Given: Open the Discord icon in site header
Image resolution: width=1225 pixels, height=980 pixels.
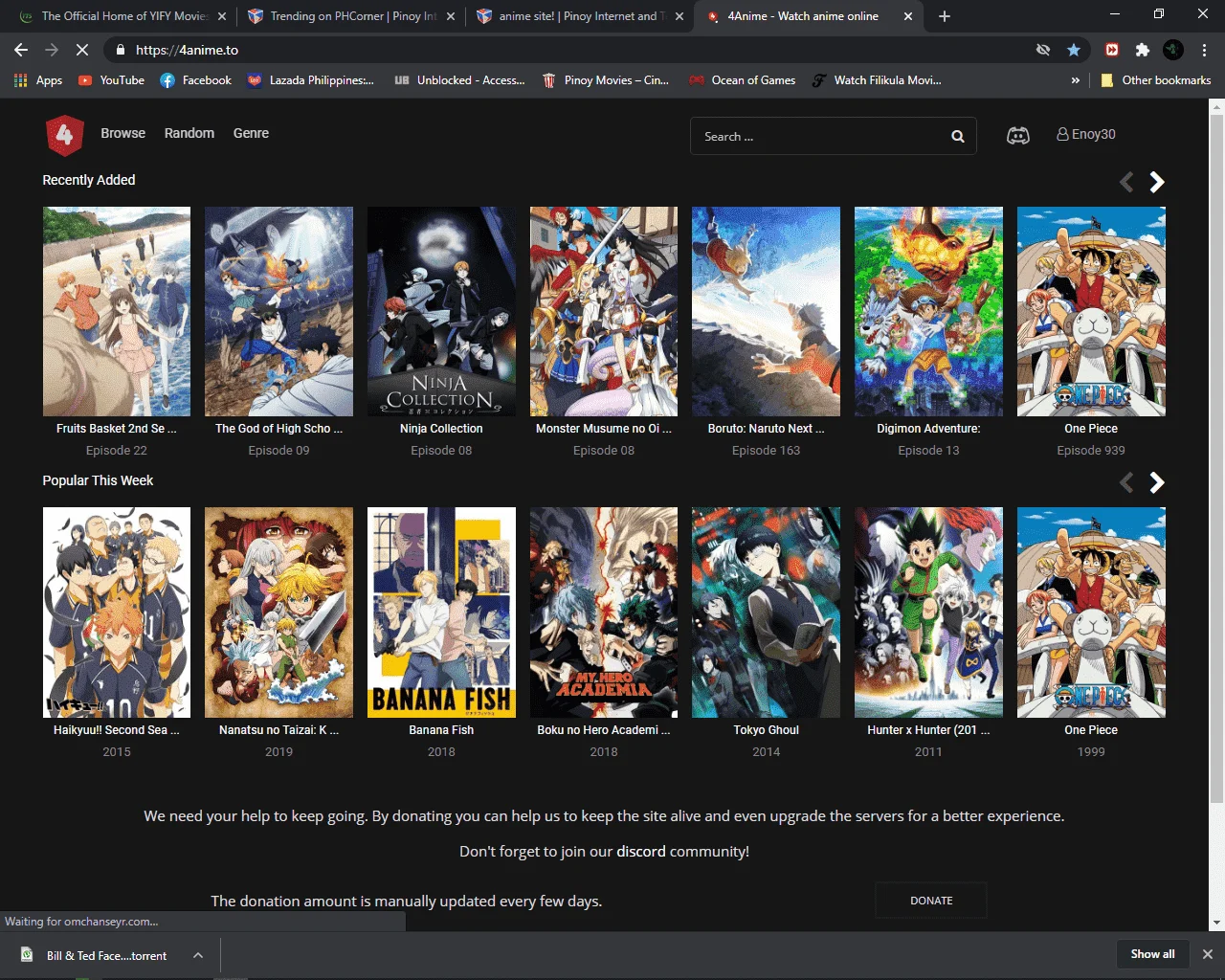Looking at the screenshot, I should pos(1018,136).
